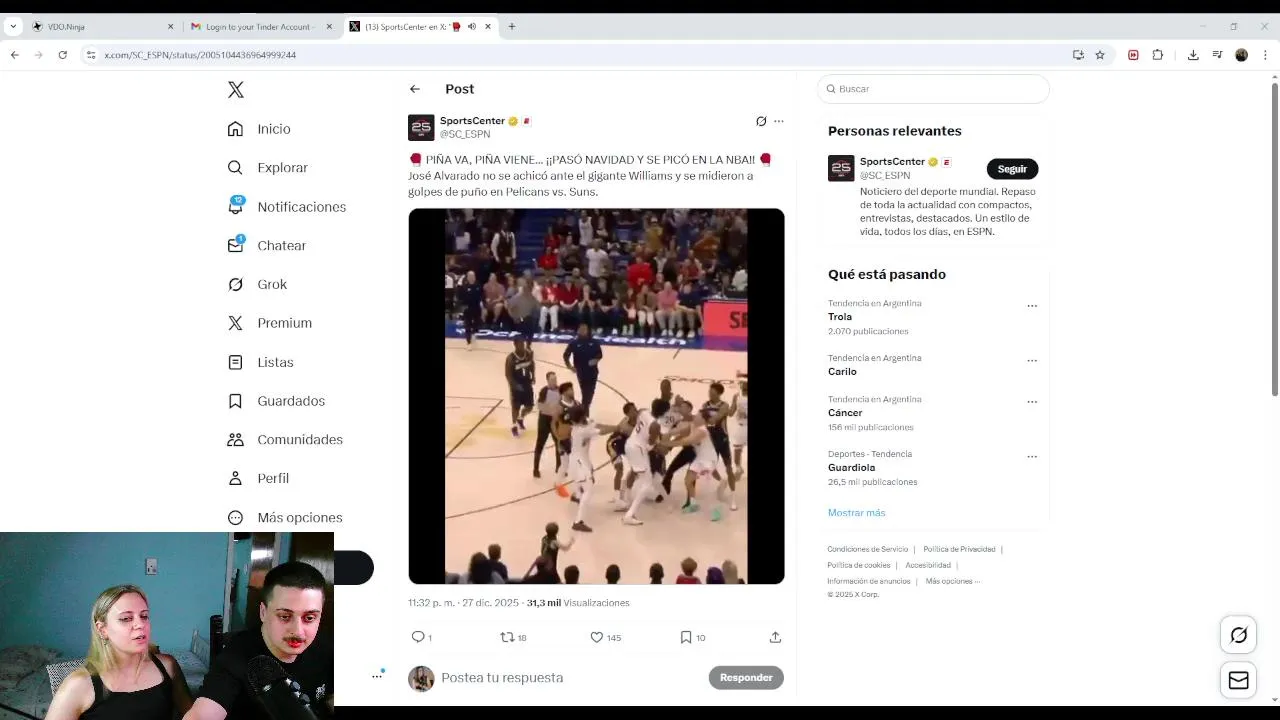Open Chatear in the sidebar
The image size is (1280, 720).
266,246
